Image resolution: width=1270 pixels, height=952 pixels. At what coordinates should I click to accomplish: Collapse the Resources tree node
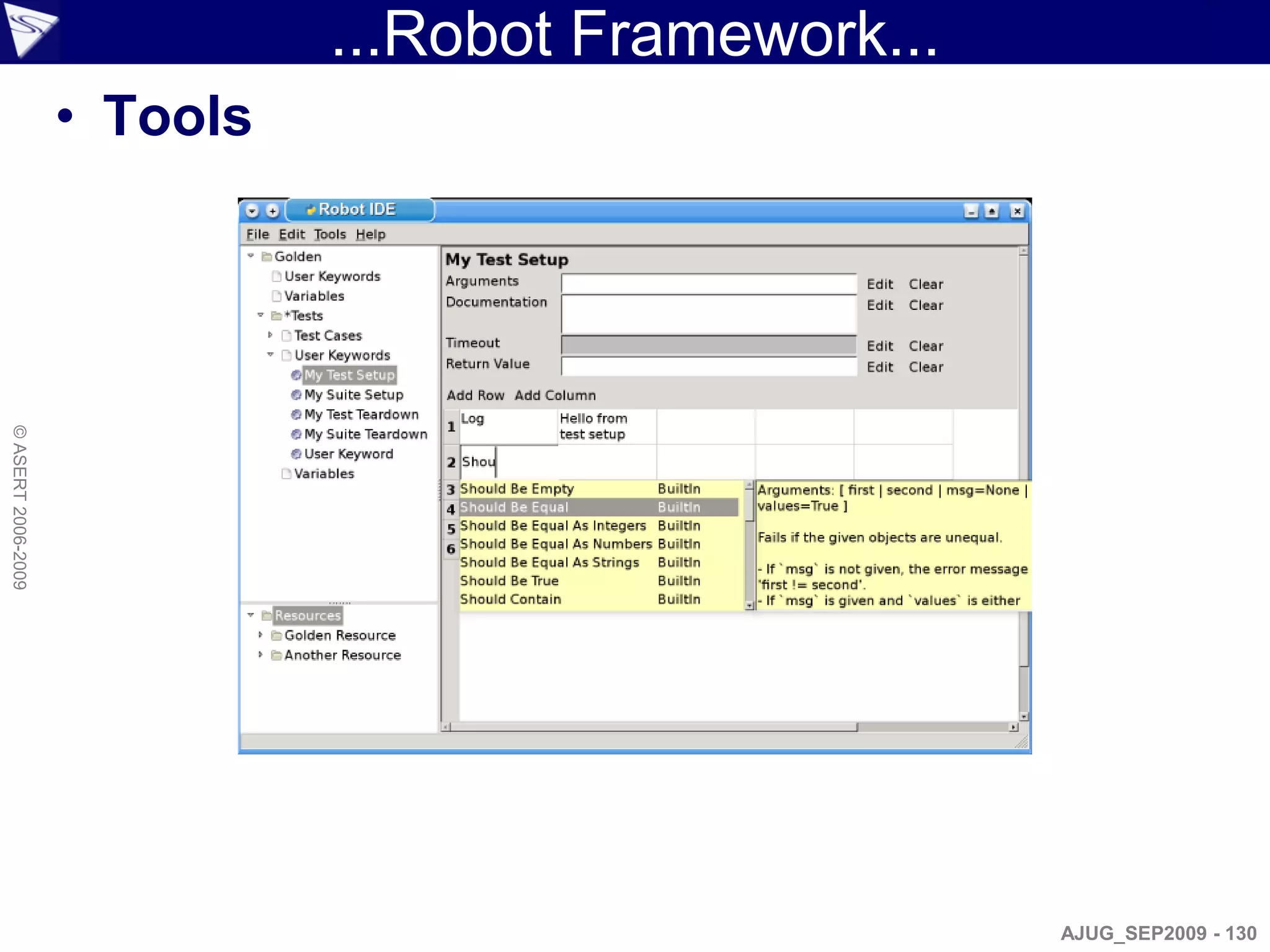click(x=251, y=615)
